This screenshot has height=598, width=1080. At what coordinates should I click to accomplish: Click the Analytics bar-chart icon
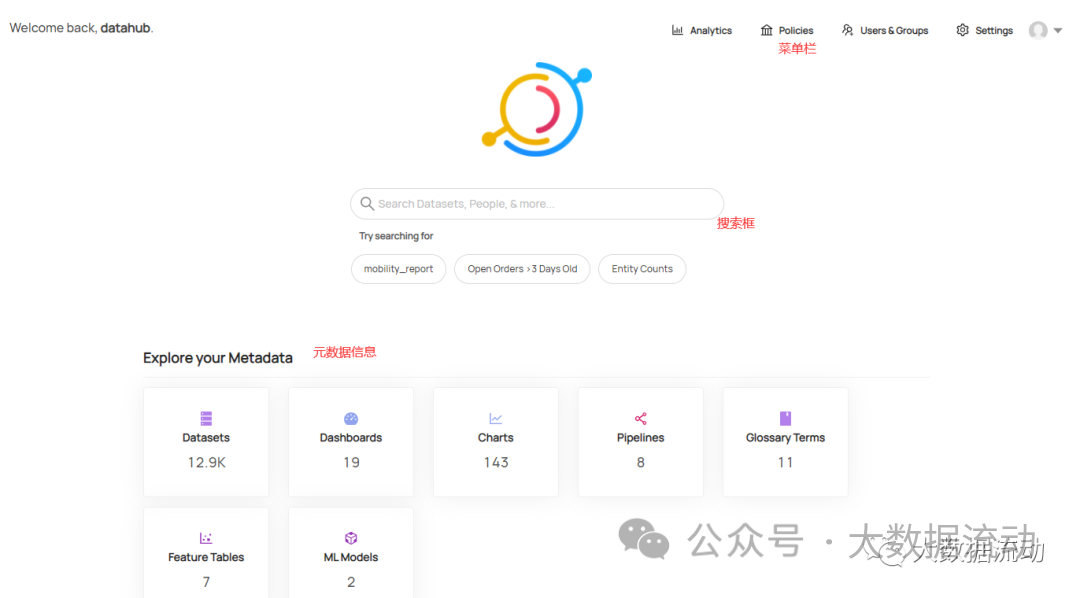[676, 29]
